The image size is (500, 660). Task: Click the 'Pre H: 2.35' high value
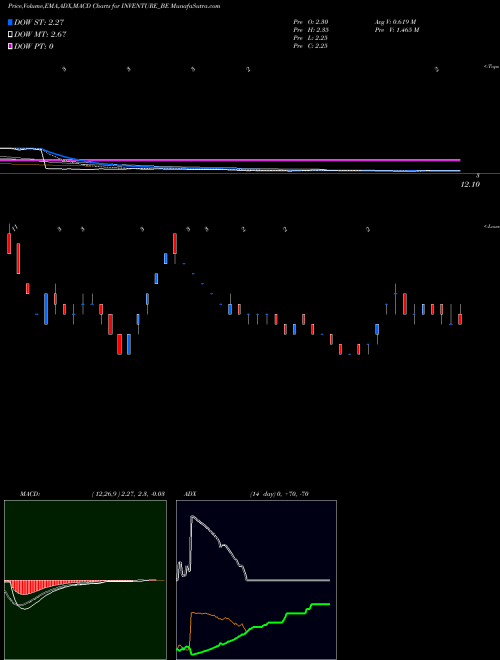pos(311,30)
